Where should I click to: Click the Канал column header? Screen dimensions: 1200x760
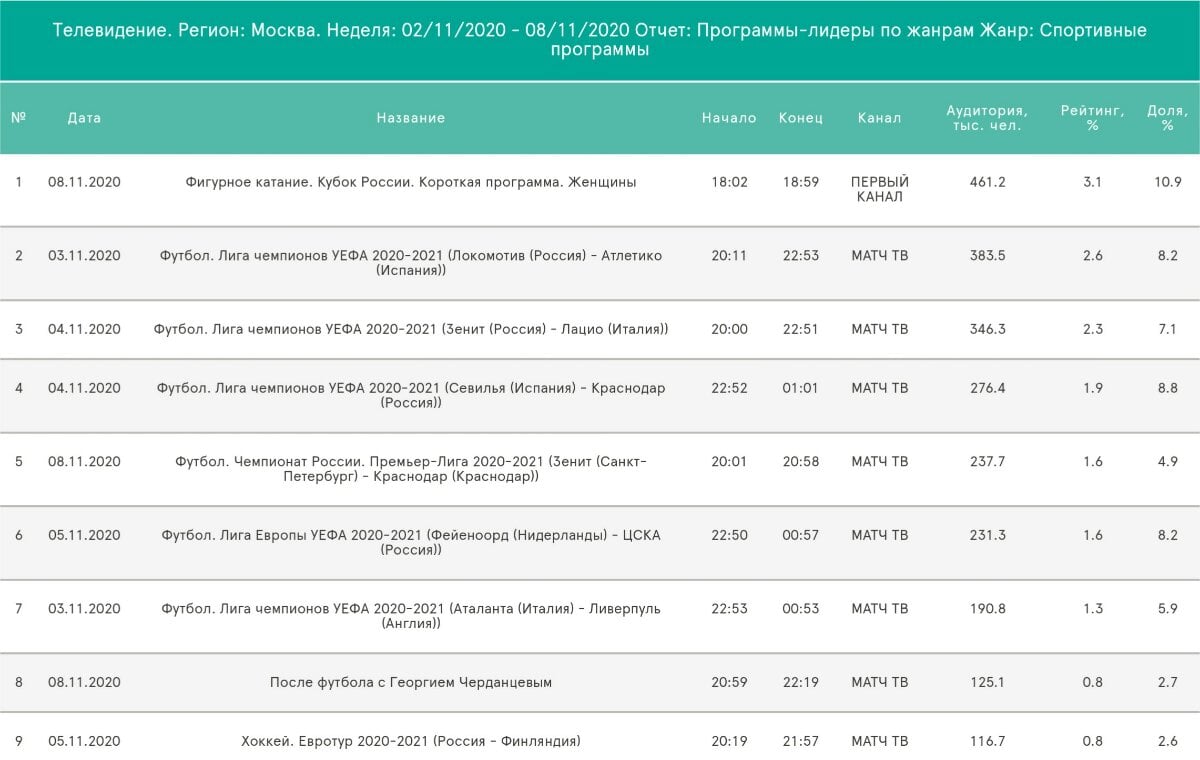coord(880,118)
